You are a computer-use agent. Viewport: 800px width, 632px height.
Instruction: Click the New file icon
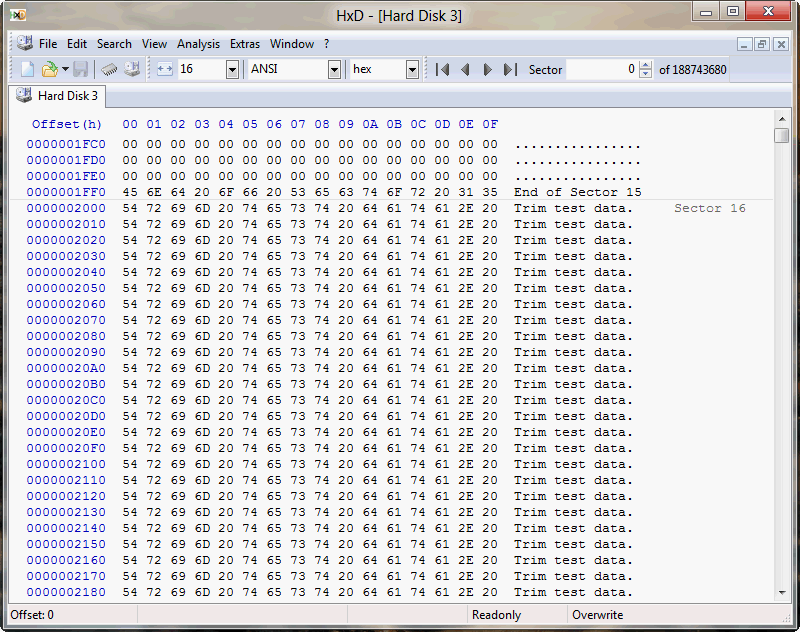pyautogui.click(x=27, y=69)
